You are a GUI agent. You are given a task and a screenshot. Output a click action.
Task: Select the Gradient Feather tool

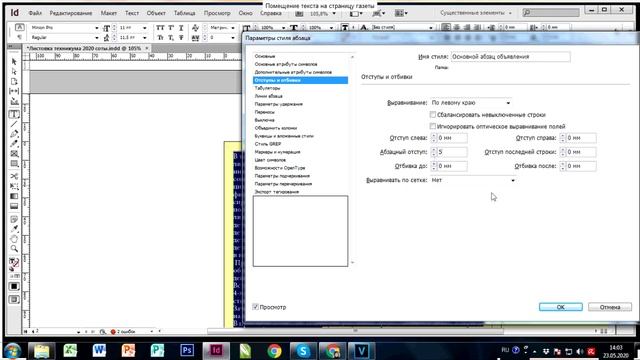tap(14, 206)
